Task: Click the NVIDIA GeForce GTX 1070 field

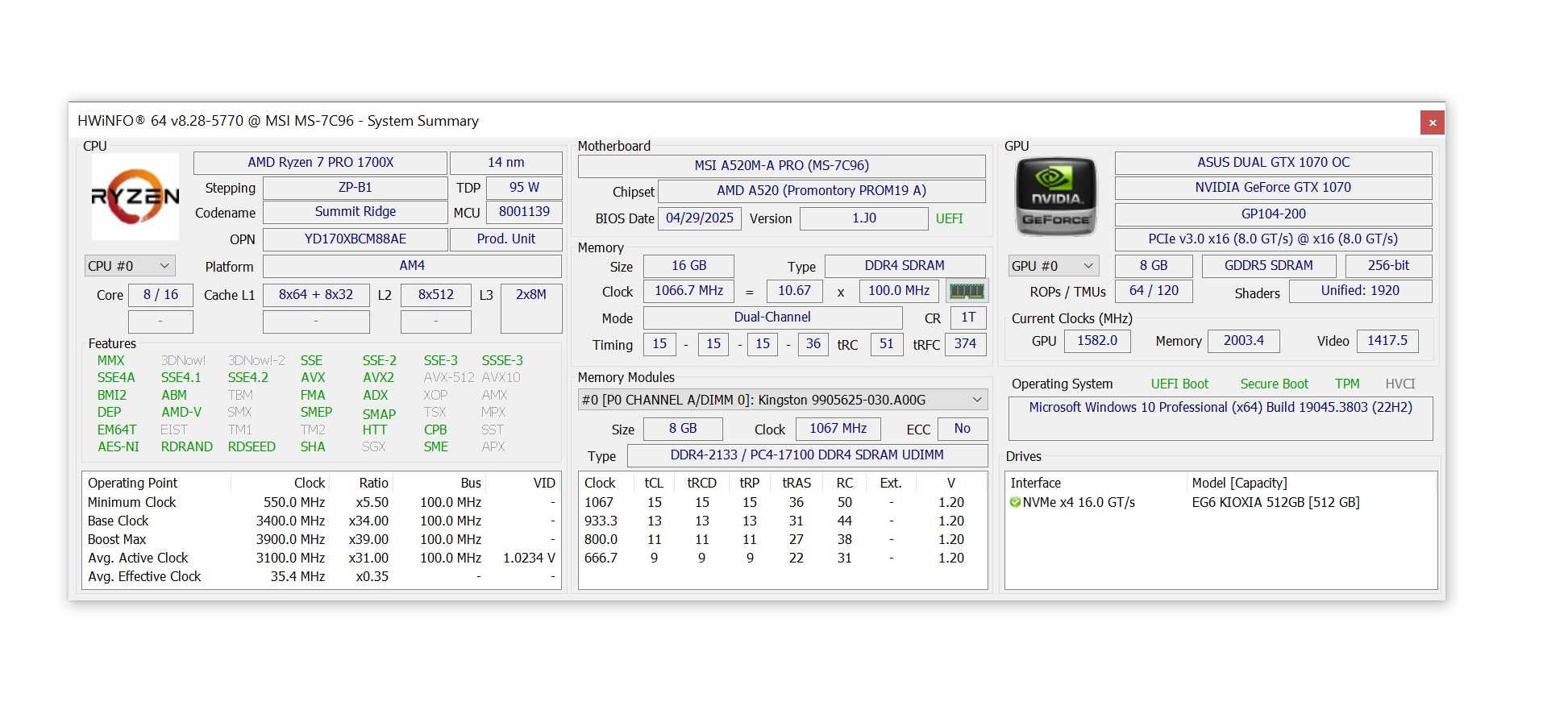Action: pyautogui.click(x=1273, y=188)
